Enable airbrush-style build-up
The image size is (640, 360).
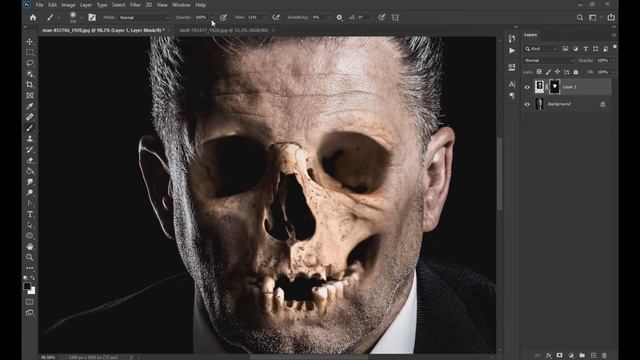(276, 18)
